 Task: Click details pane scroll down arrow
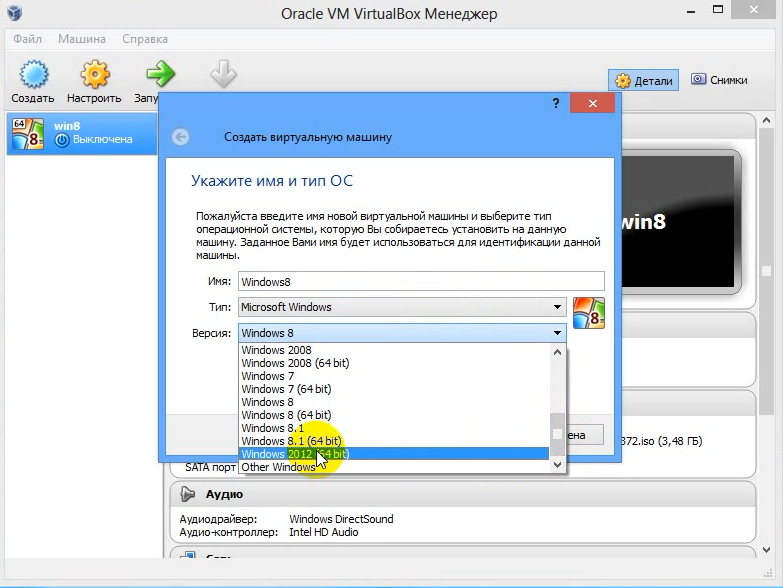[767, 550]
